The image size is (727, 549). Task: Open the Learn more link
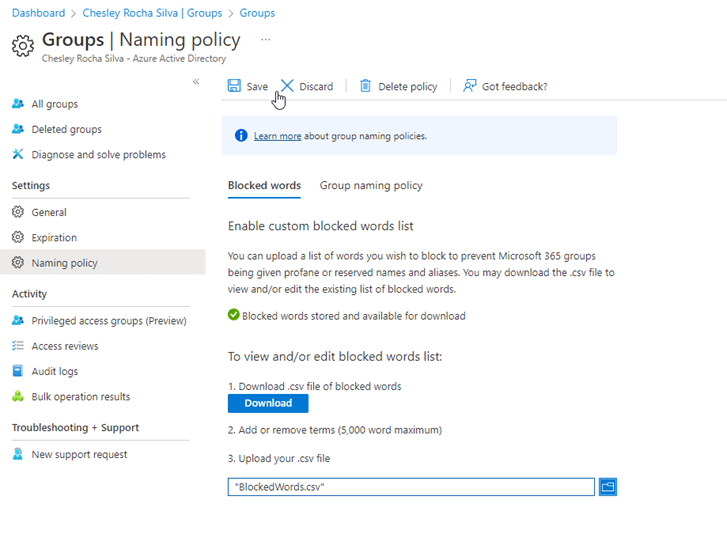point(277,136)
